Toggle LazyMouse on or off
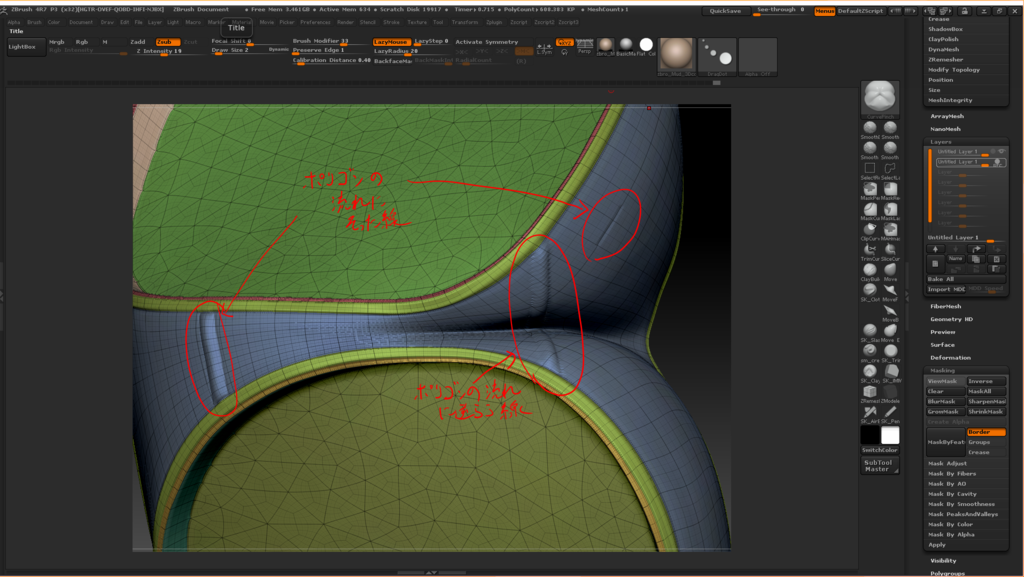 (391, 42)
